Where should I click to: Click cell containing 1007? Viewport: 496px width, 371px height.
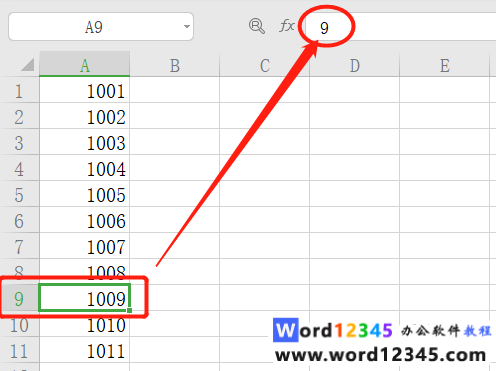[85, 246]
